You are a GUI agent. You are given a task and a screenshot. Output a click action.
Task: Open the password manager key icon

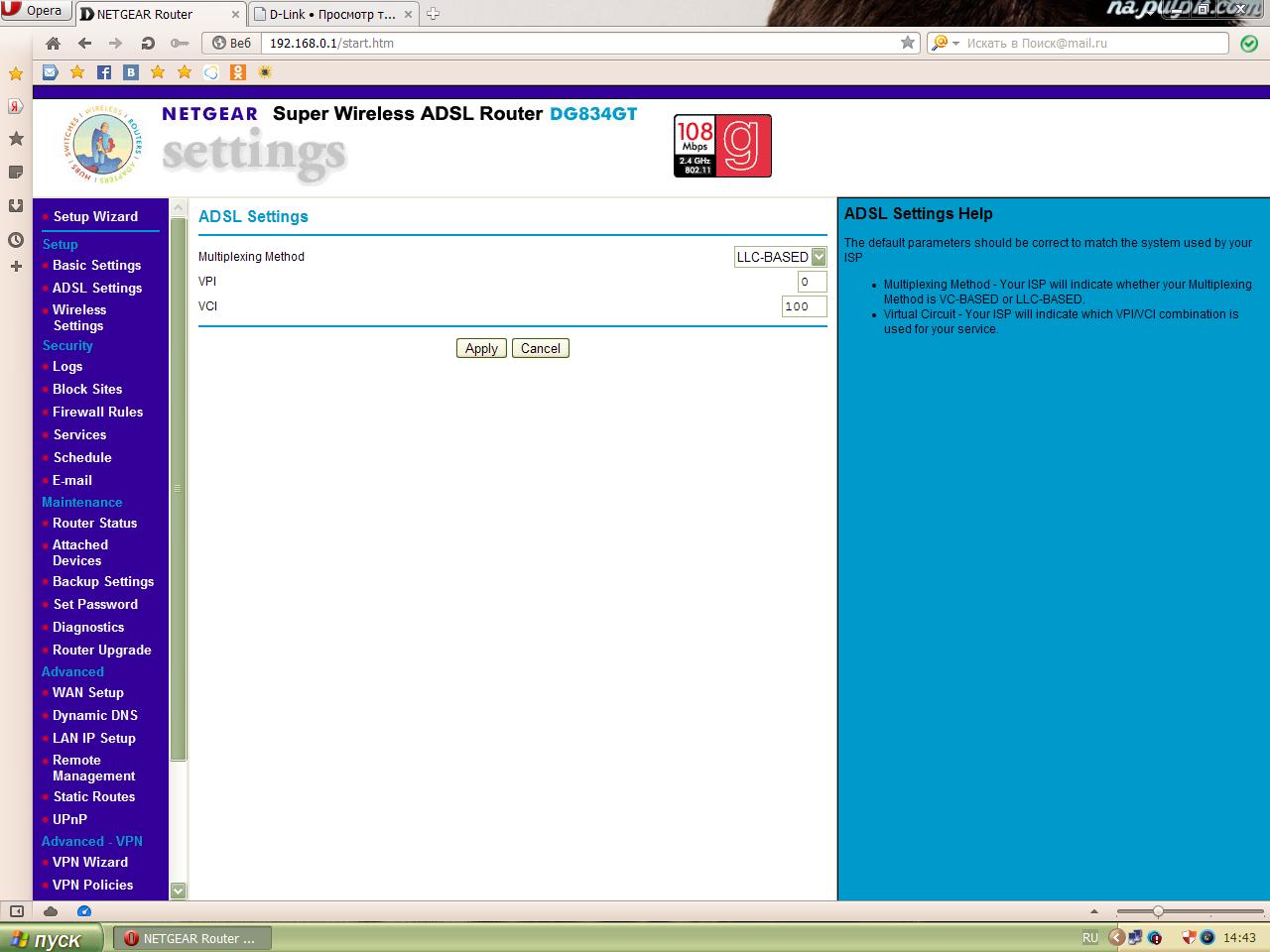[x=179, y=43]
